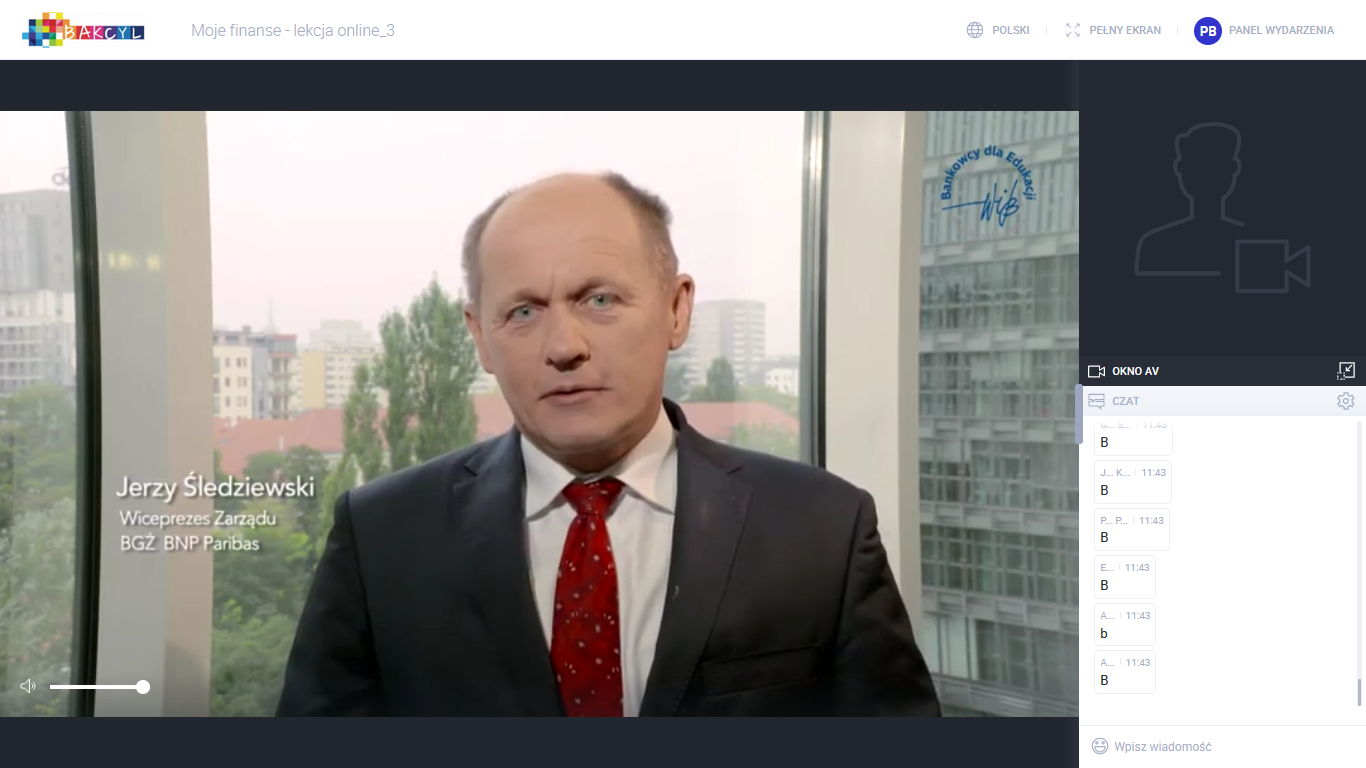Click the CZAT chat bubble icon

1096,401
